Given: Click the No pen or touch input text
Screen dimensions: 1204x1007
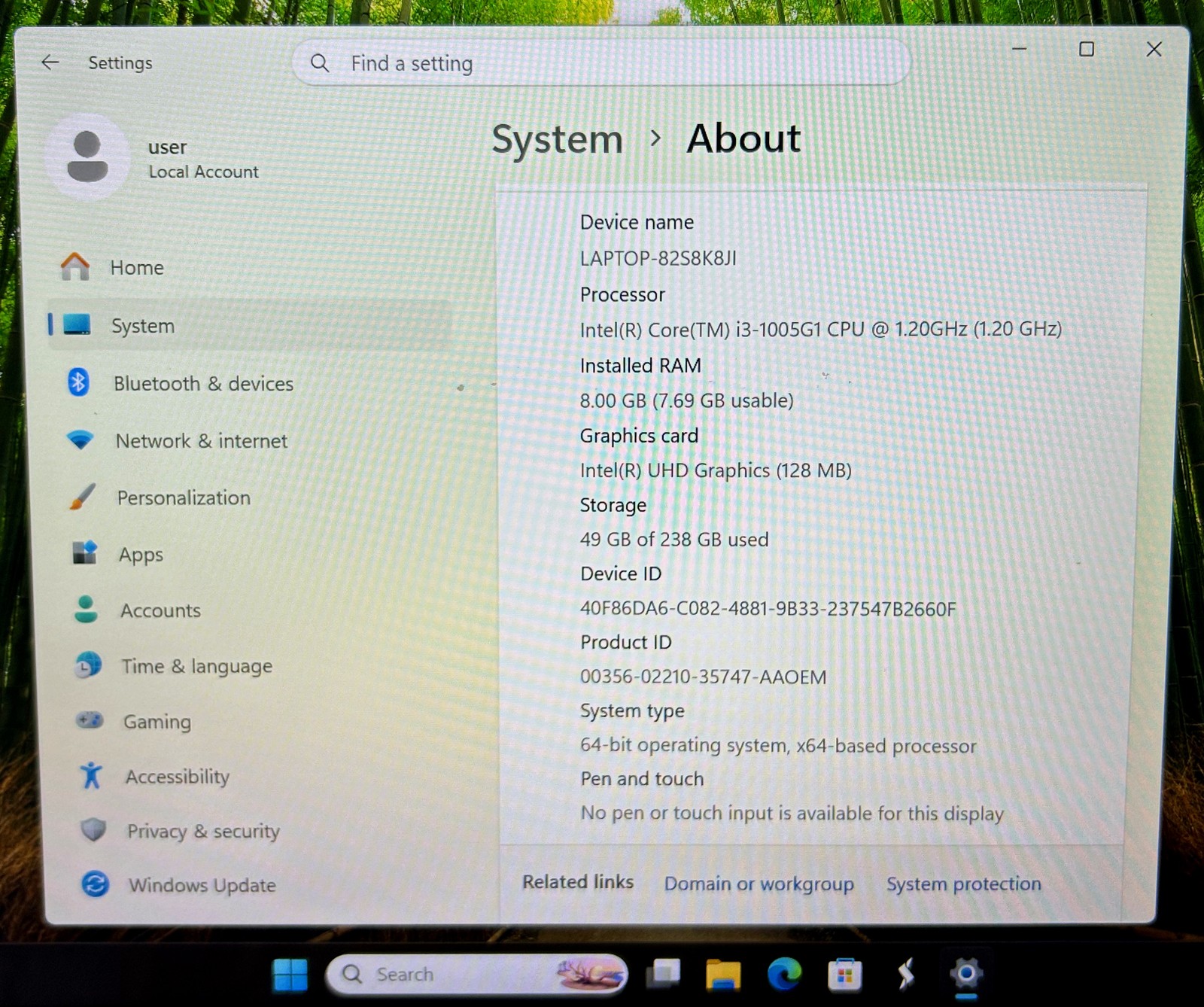Looking at the screenshot, I should (x=792, y=813).
